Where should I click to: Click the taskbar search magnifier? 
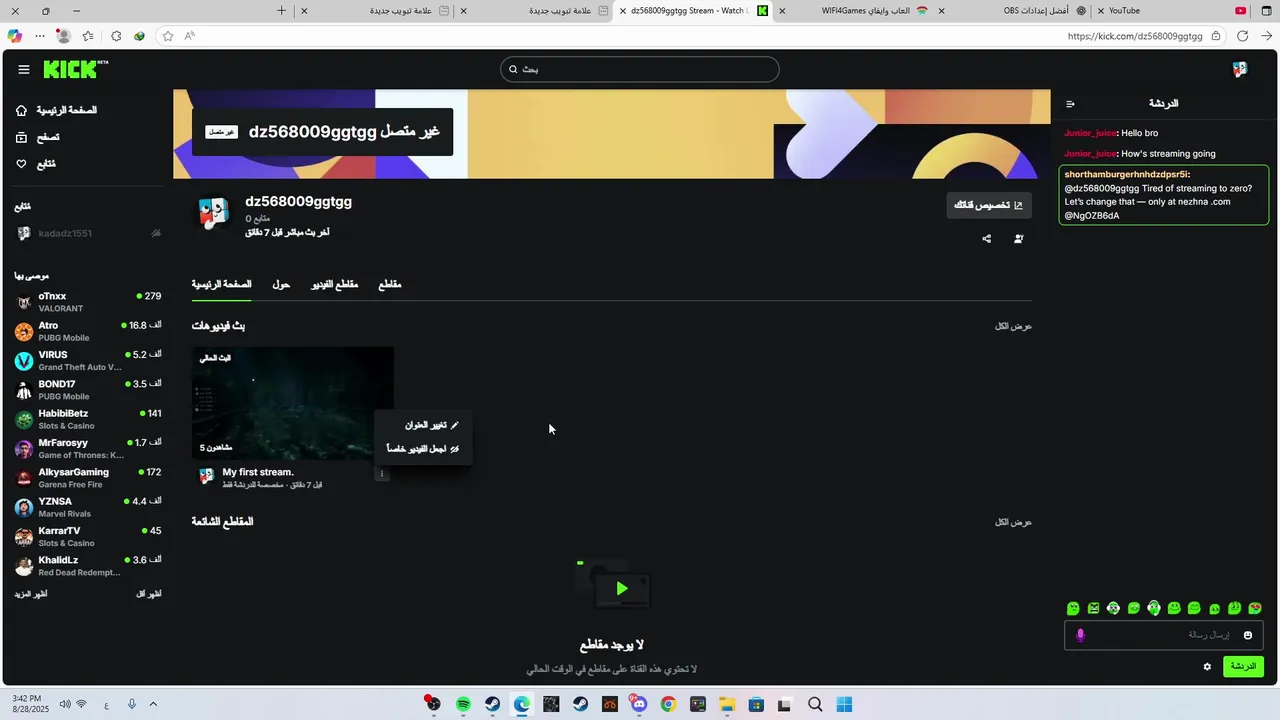(x=815, y=704)
